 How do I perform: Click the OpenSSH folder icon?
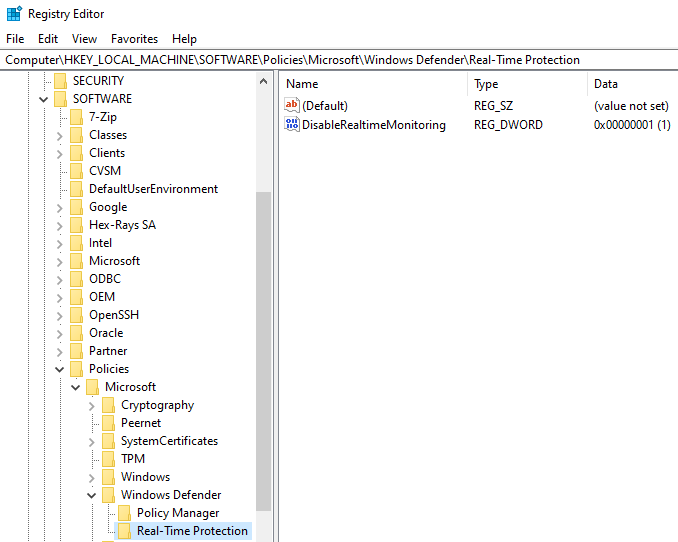click(76, 315)
